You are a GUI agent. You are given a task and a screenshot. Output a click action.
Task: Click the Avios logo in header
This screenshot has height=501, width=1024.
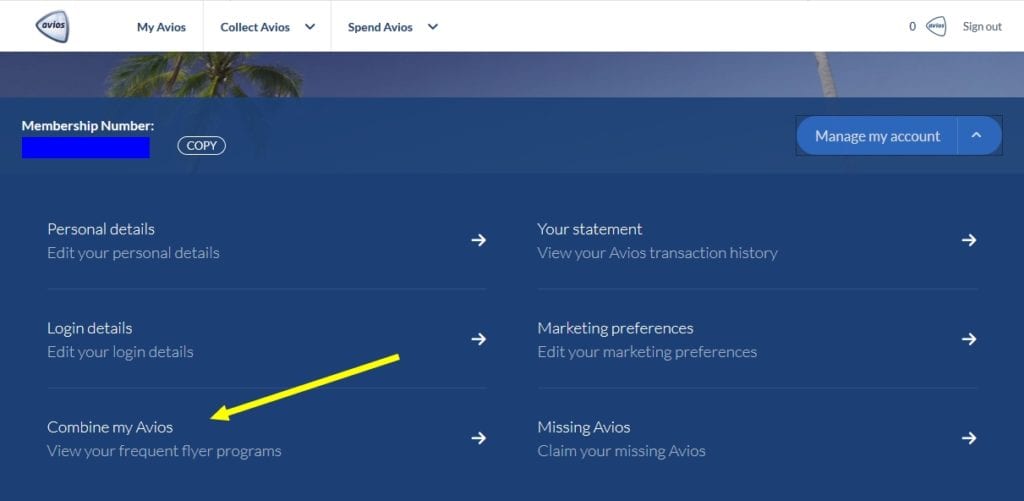(x=52, y=27)
